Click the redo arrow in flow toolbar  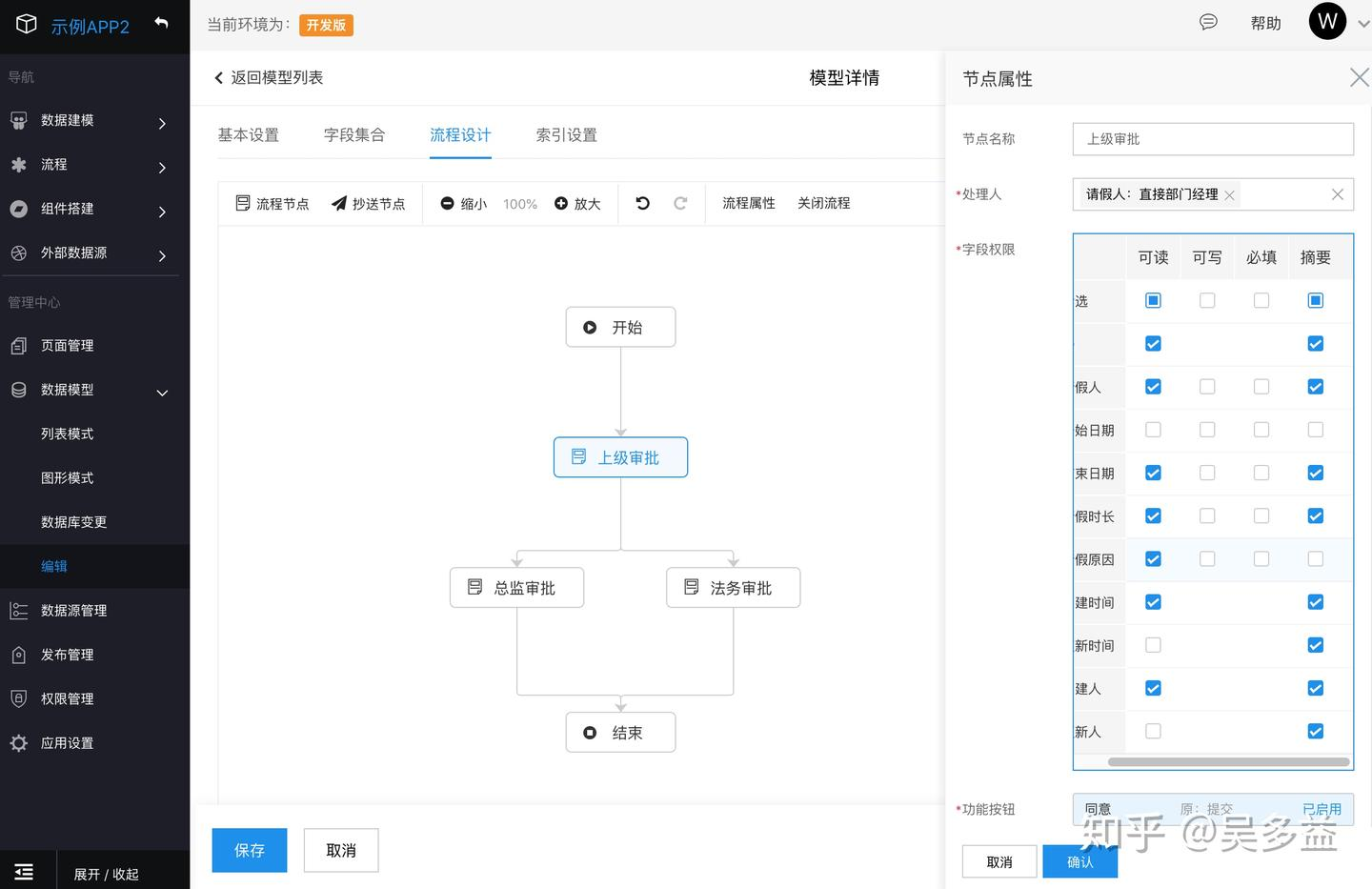click(x=680, y=203)
